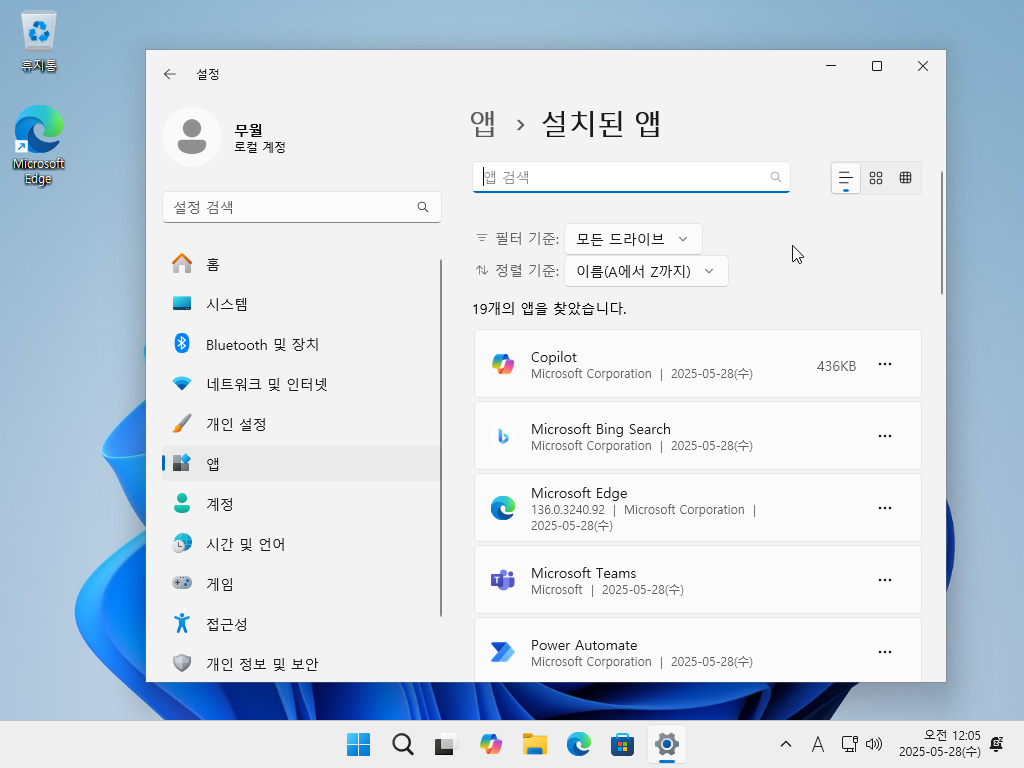This screenshot has height=768, width=1024.
Task: Select 앱 in the sidebar
Action: click(x=301, y=464)
